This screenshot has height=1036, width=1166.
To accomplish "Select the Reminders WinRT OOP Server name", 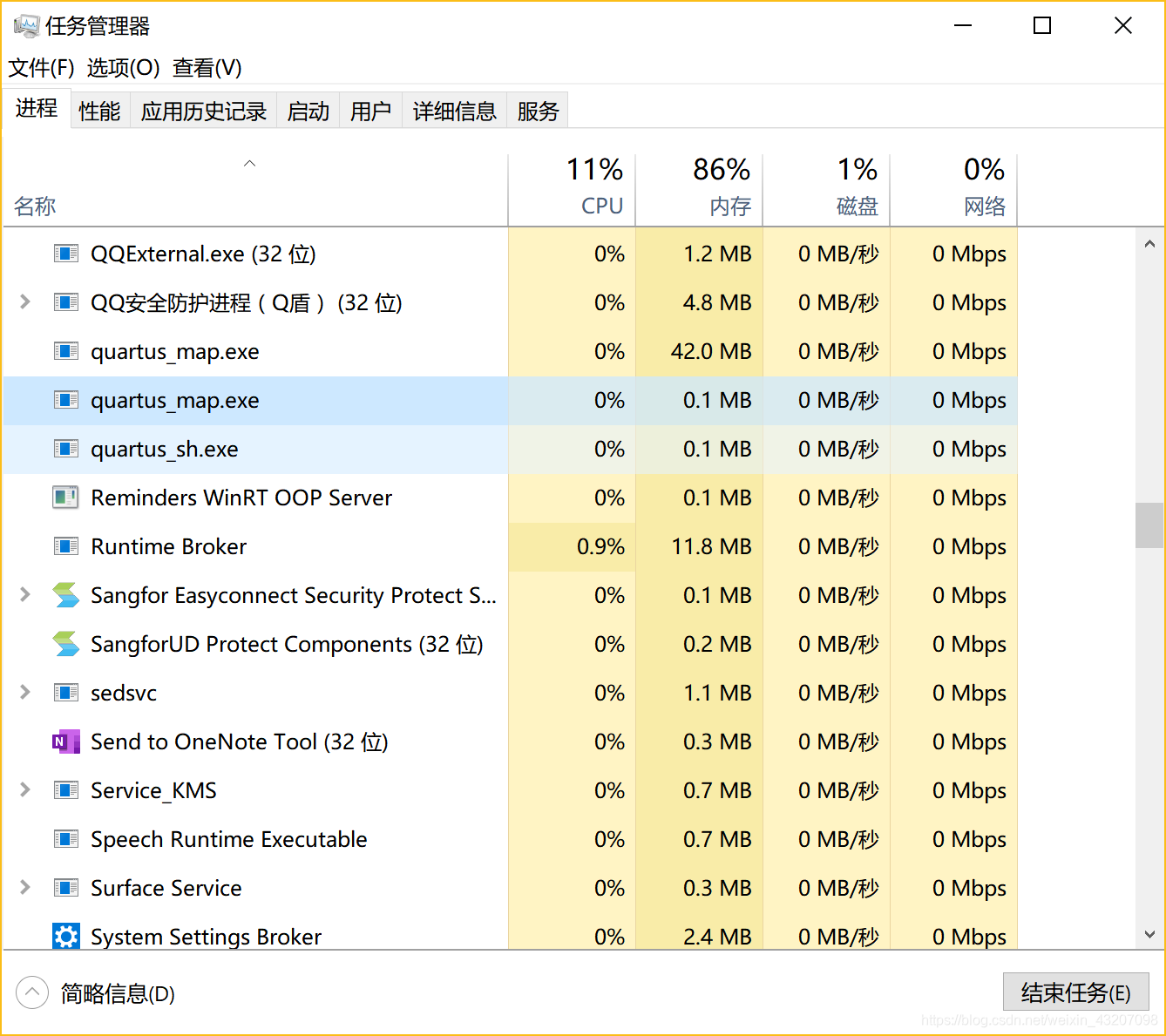I will tap(241, 498).
